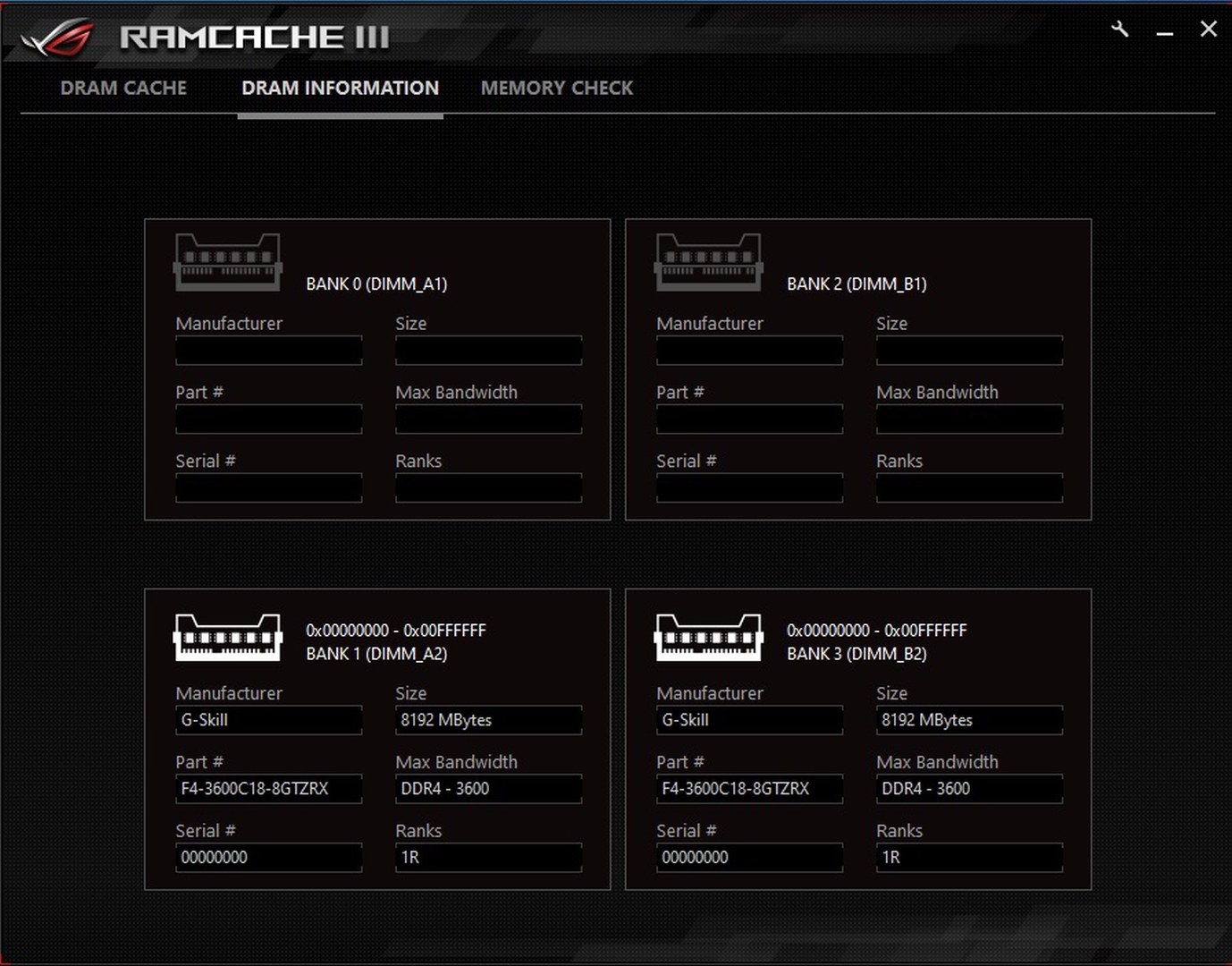The image size is (1232, 966).
Task: Click the address range text above BANK 3
Action: 877,631
